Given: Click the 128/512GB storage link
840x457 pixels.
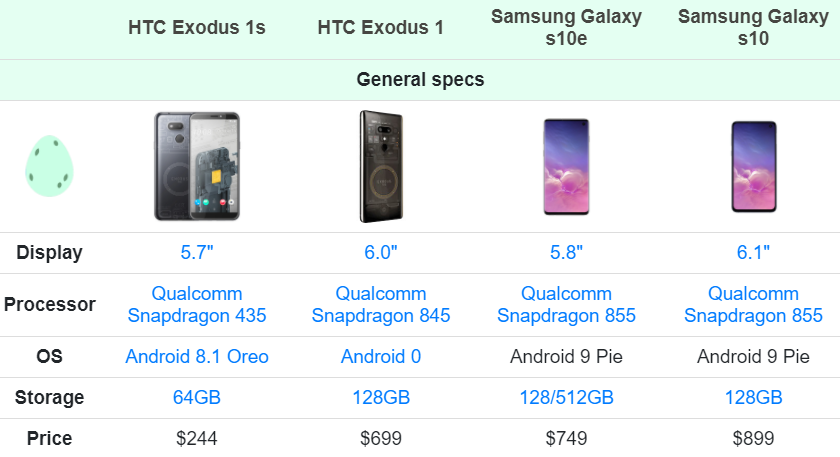Looking at the screenshot, I should 566,398.
